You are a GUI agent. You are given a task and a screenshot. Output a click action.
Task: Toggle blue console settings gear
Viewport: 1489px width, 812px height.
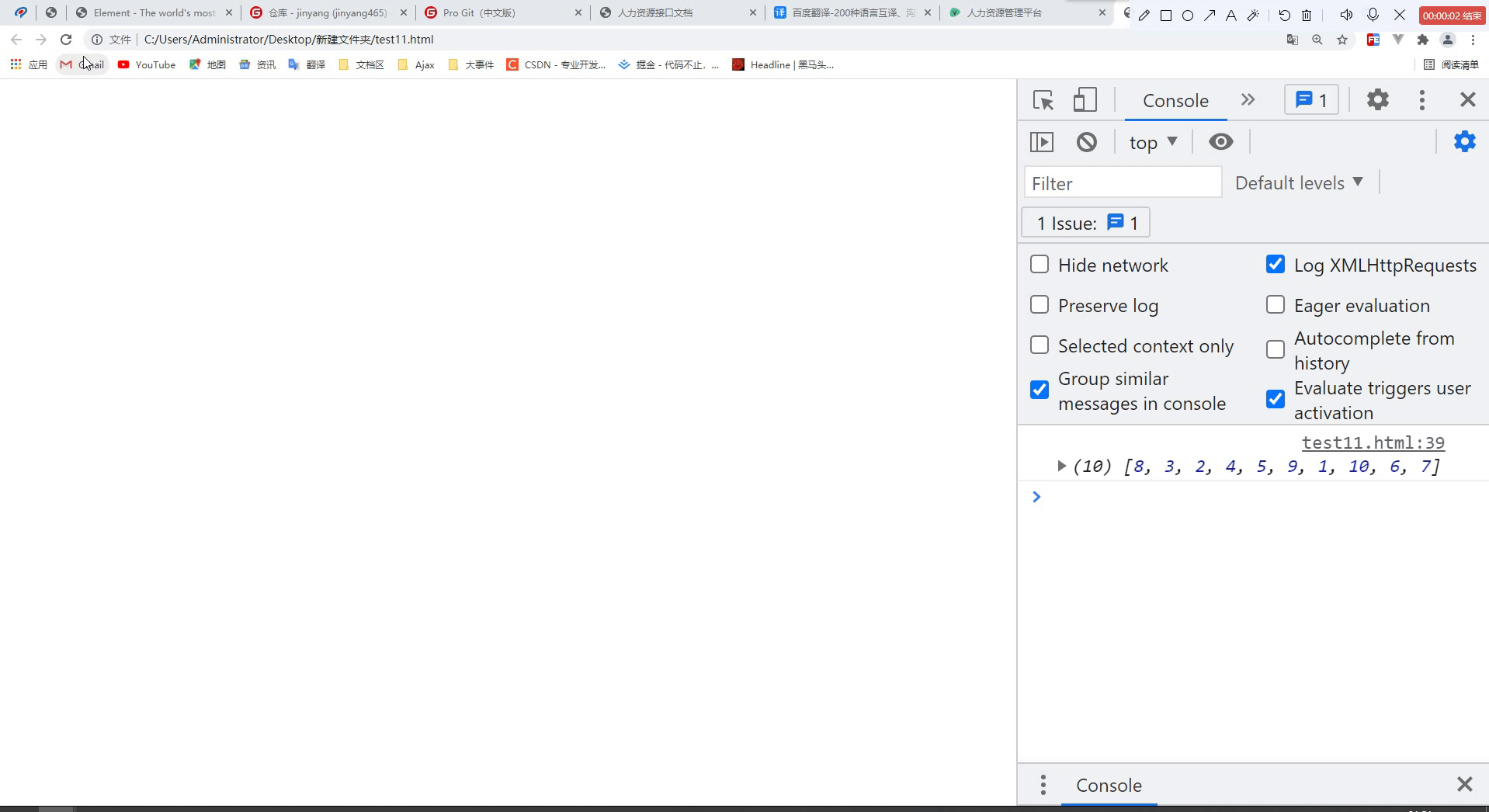1464,141
